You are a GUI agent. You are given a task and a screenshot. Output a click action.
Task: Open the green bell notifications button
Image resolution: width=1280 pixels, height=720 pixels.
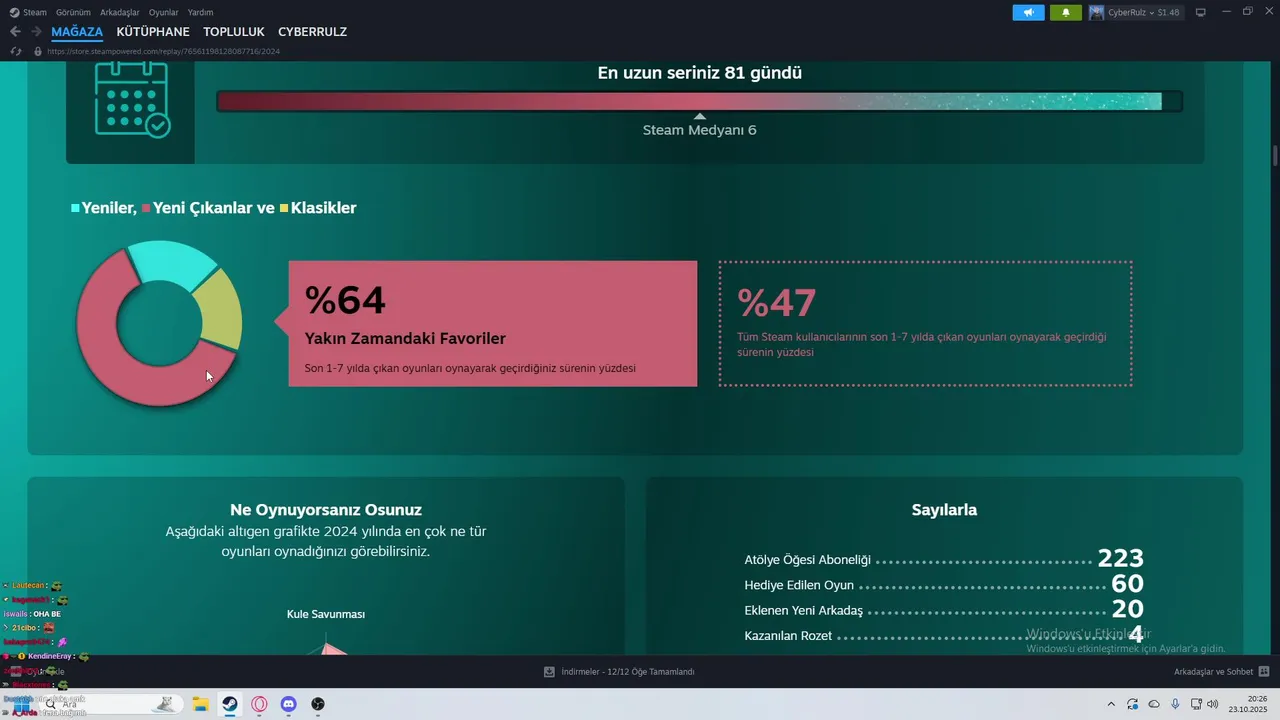[1066, 12]
